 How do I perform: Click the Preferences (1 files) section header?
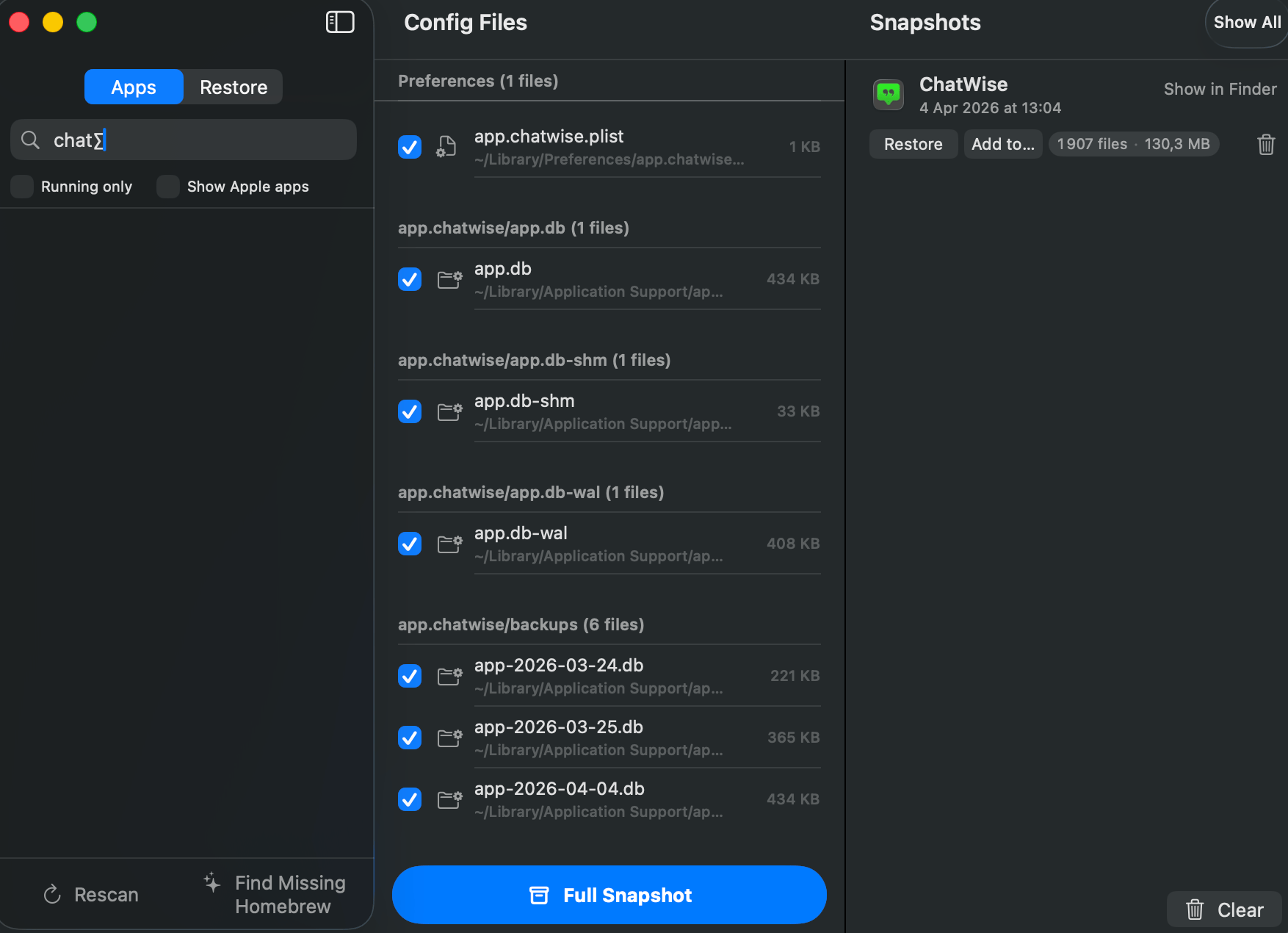(x=478, y=81)
